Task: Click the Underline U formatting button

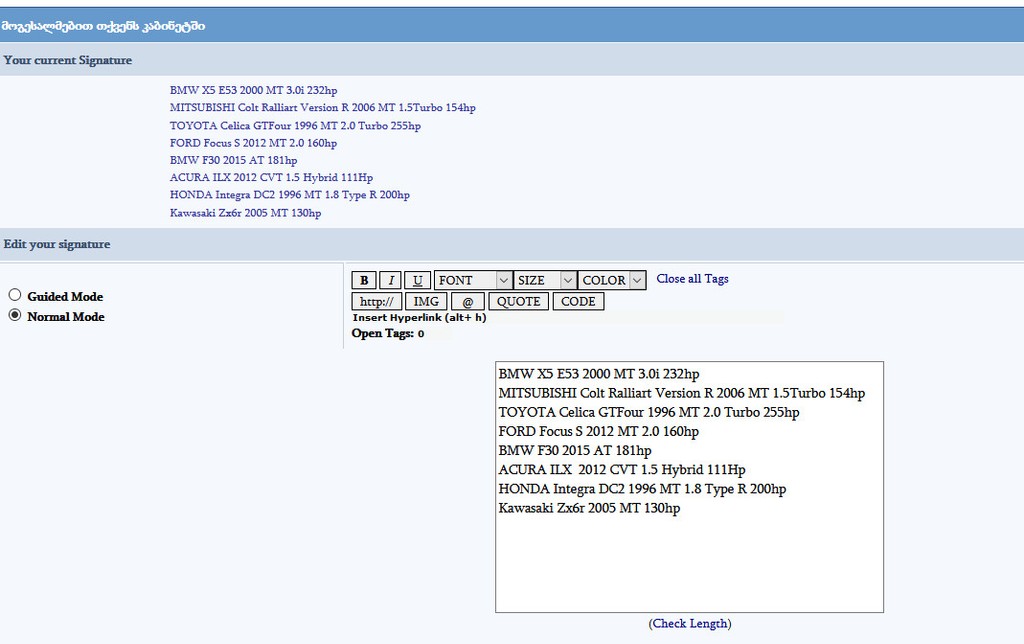Action: [417, 280]
